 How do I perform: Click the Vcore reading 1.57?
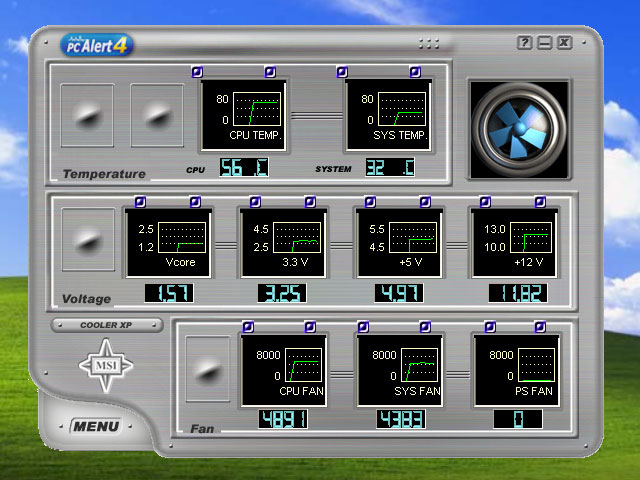pyautogui.click(x=169, y=293)
